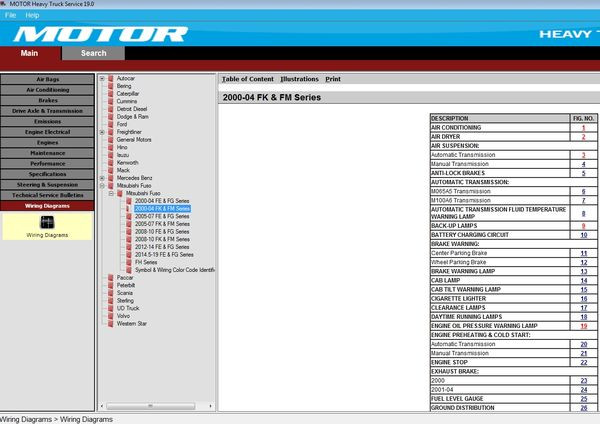Expand the Freightliner tree node
Screen dimensions: 600x424
(x=102, y=131)
